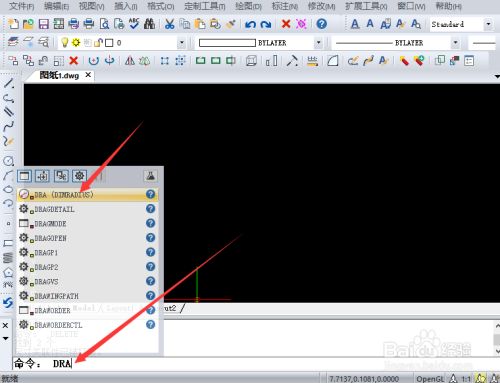Viewport: 500px width, 383px height.
Task: Open the Standard text style dropdown
Action: coord(488,24)
